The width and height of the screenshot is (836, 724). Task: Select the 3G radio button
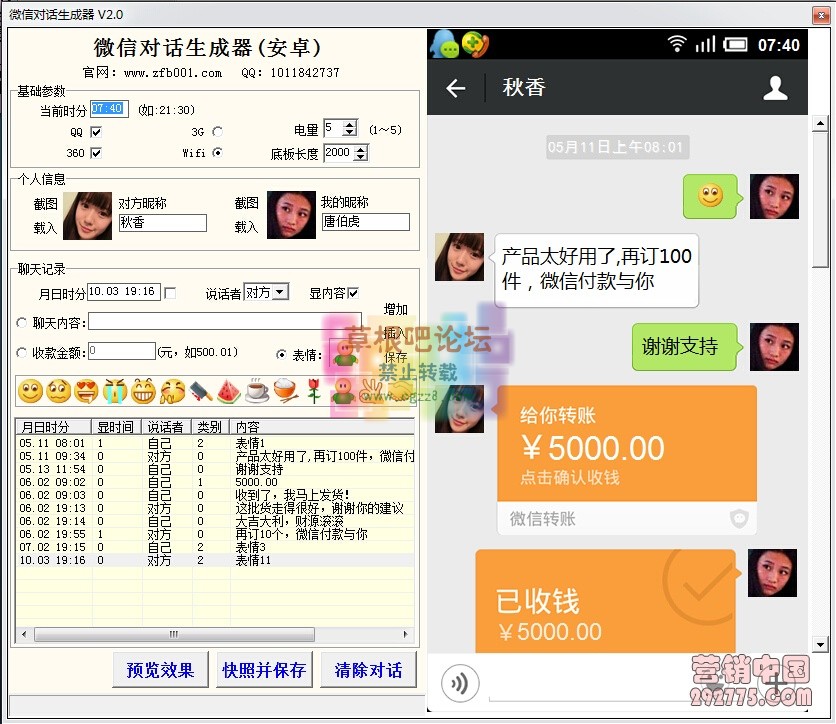click(x=218, y=133)
